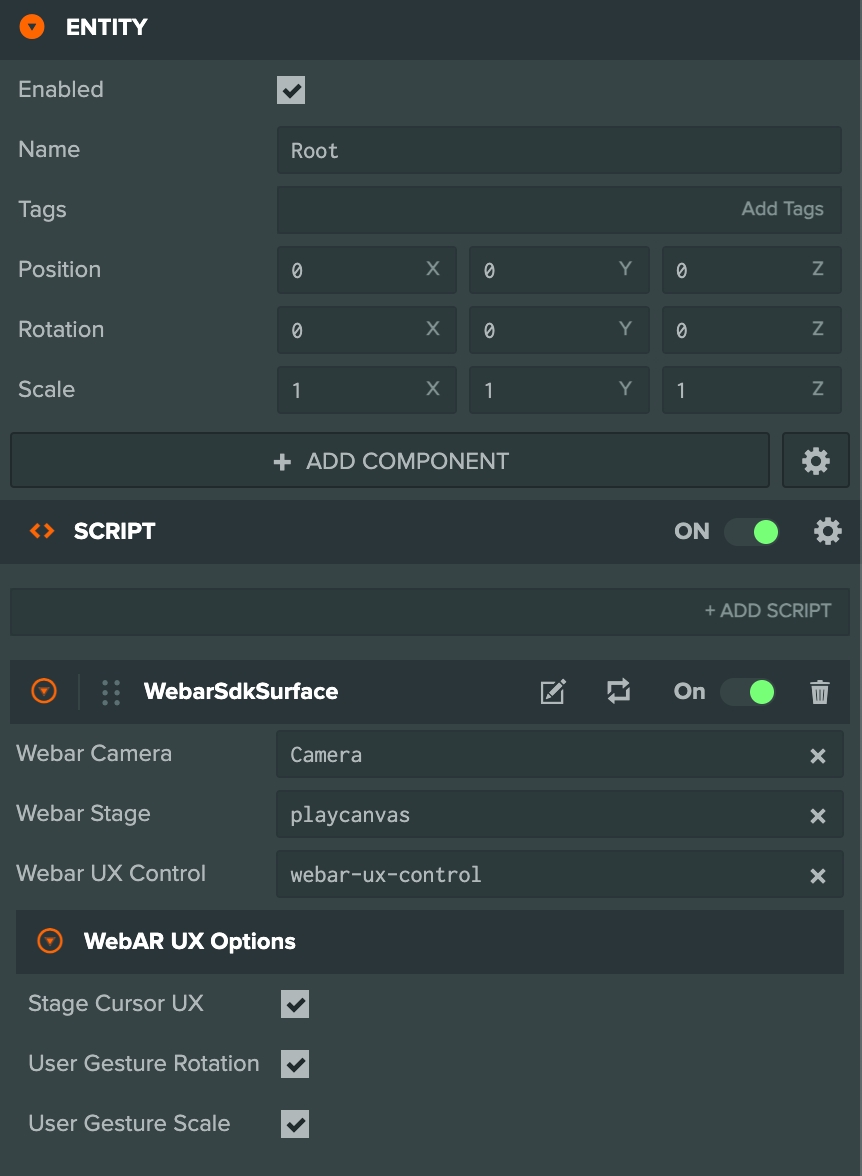Click the gear button beside Add Component
862x1176 pixels.
click(x=816, y=461)
